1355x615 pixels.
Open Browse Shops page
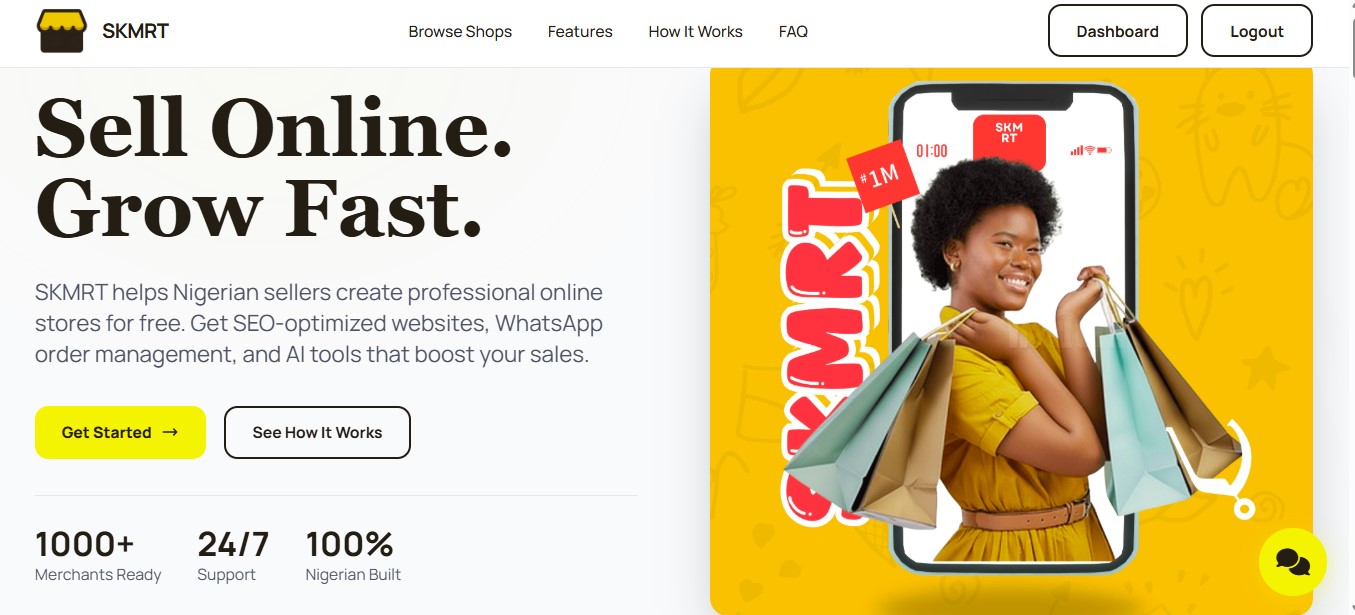tap(460, 32)
